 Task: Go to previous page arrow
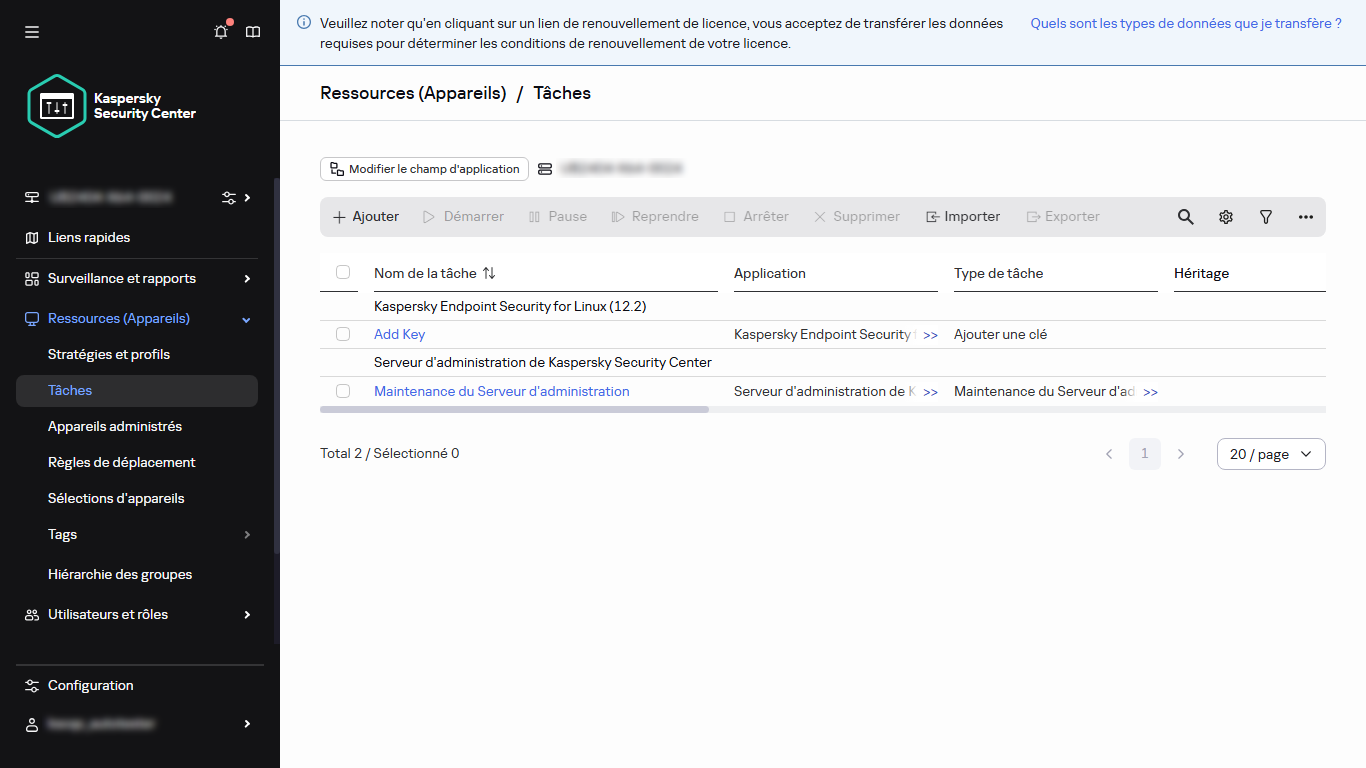tap(1109, 454)
